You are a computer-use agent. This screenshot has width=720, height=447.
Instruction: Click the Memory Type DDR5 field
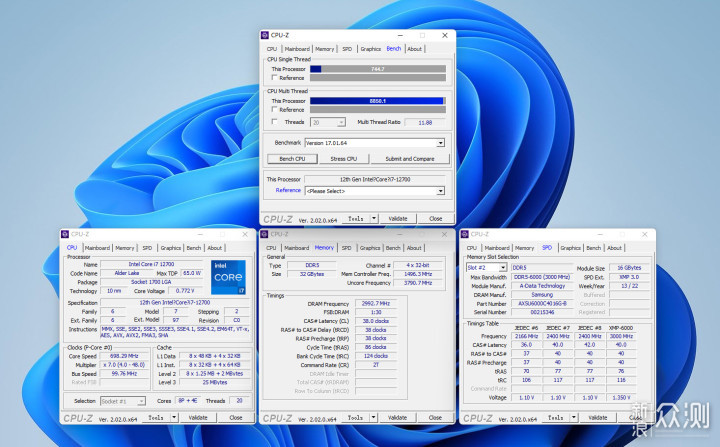pyautogui.click(x=312, y=265)
